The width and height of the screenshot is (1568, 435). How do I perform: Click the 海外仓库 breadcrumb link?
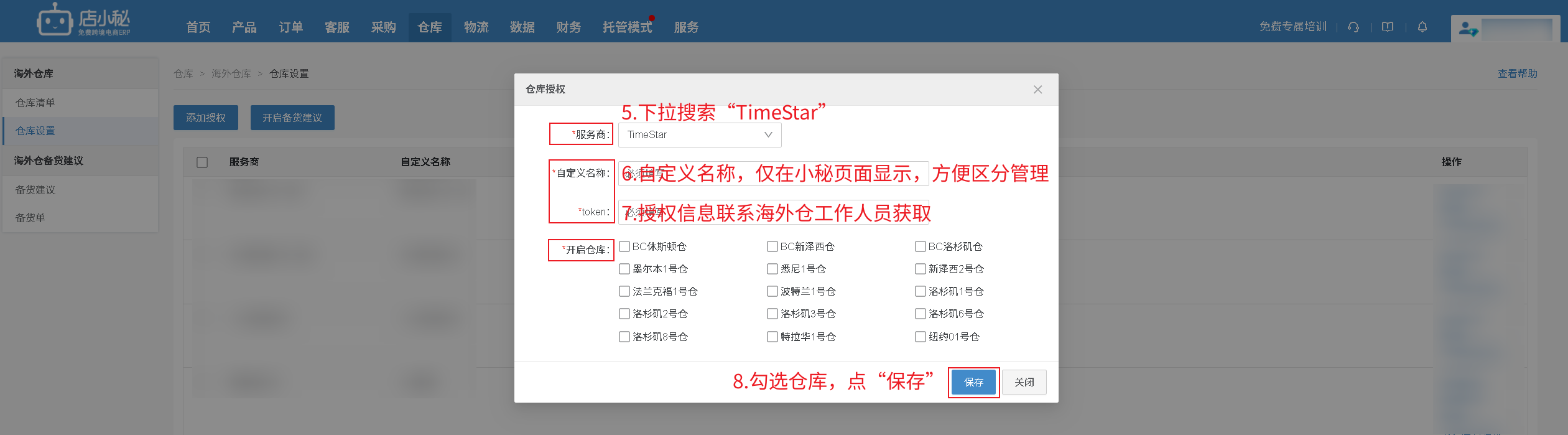coord(231,73)
